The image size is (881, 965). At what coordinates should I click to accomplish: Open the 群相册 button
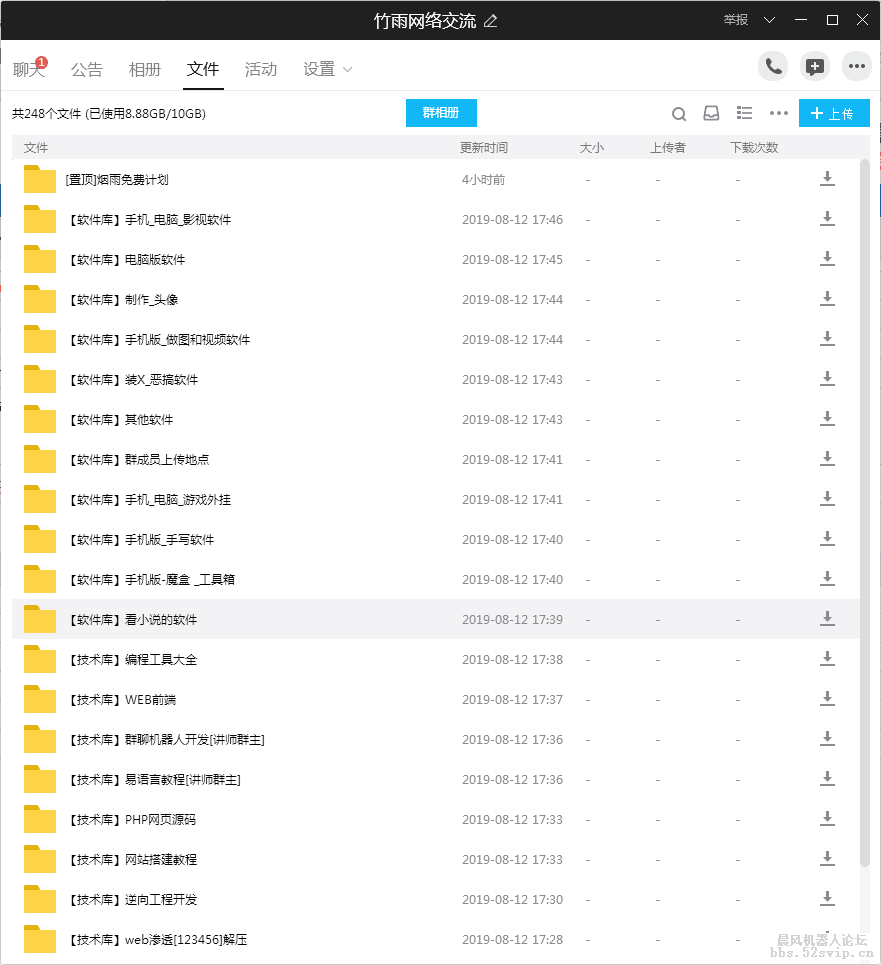(441, 113)
